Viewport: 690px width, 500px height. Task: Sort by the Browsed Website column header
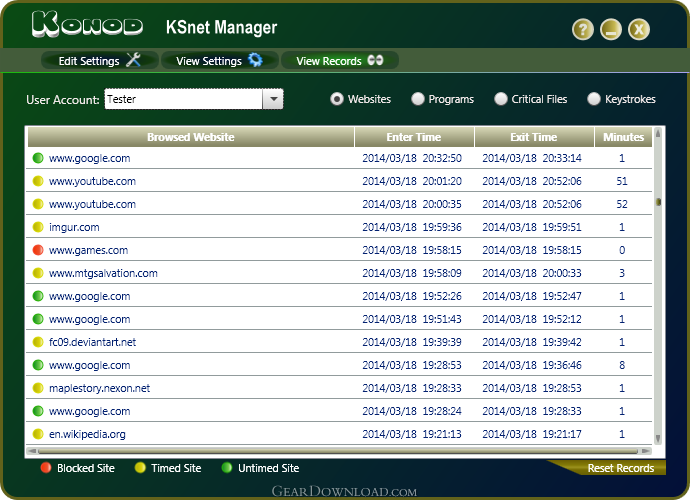pyautogui.click(x=191, y=137)
